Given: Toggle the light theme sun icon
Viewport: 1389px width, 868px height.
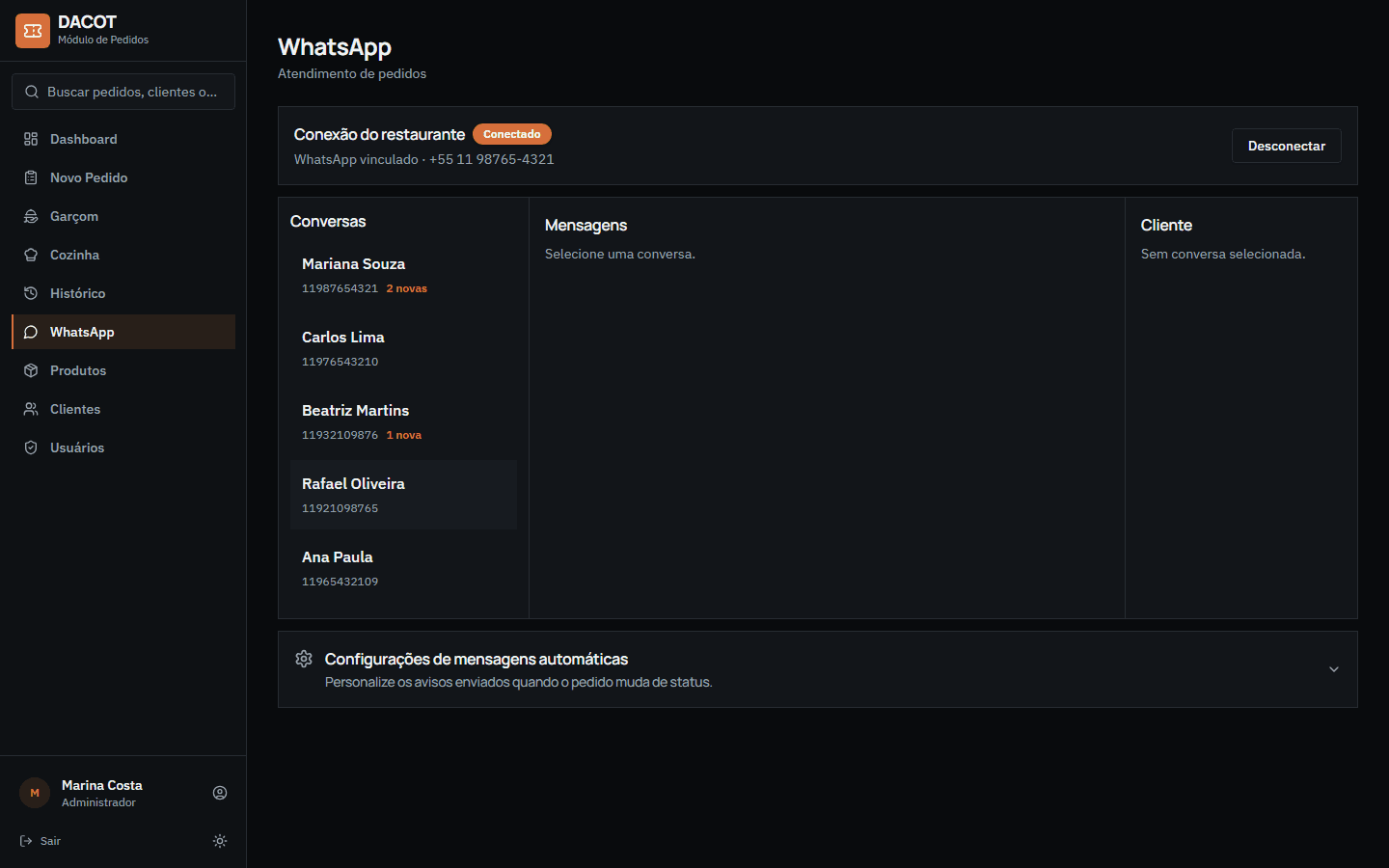Looking at the screenshot, I should pos(220,841).
